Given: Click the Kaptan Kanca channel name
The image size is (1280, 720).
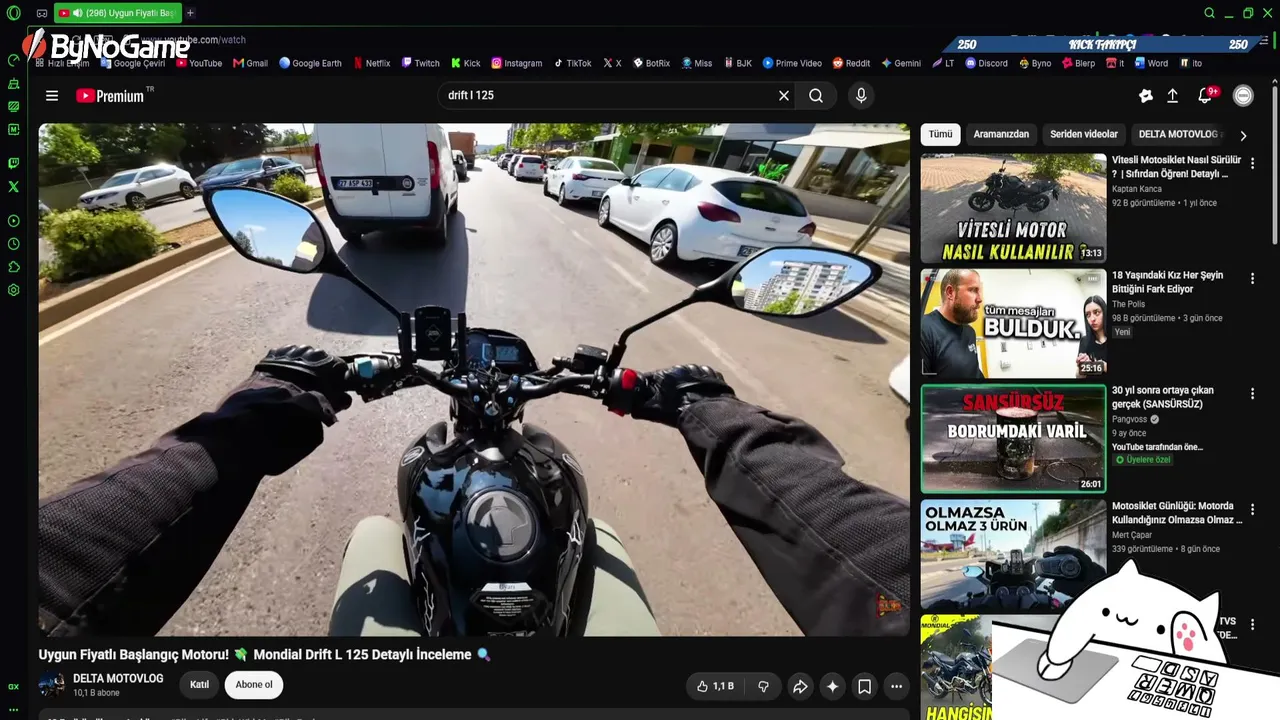Looking at the screenshot, I should coord(1137,189).
